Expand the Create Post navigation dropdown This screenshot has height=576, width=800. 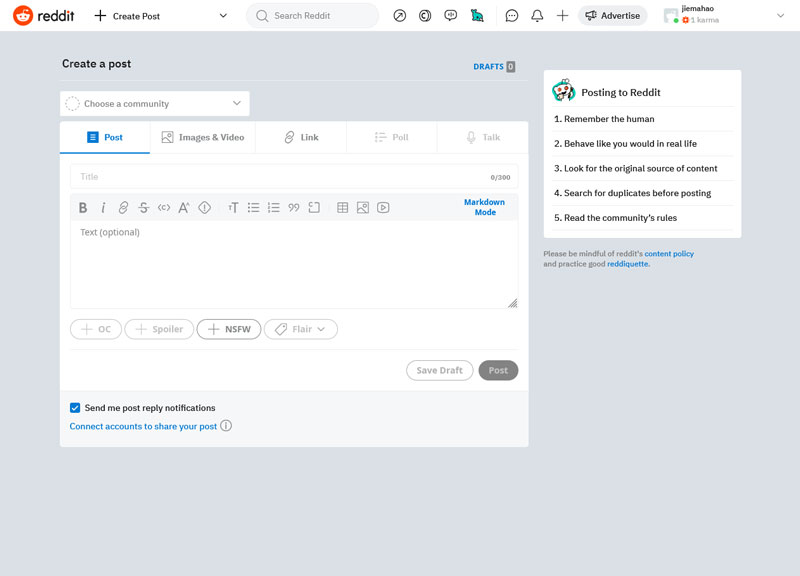pos(223,16)
